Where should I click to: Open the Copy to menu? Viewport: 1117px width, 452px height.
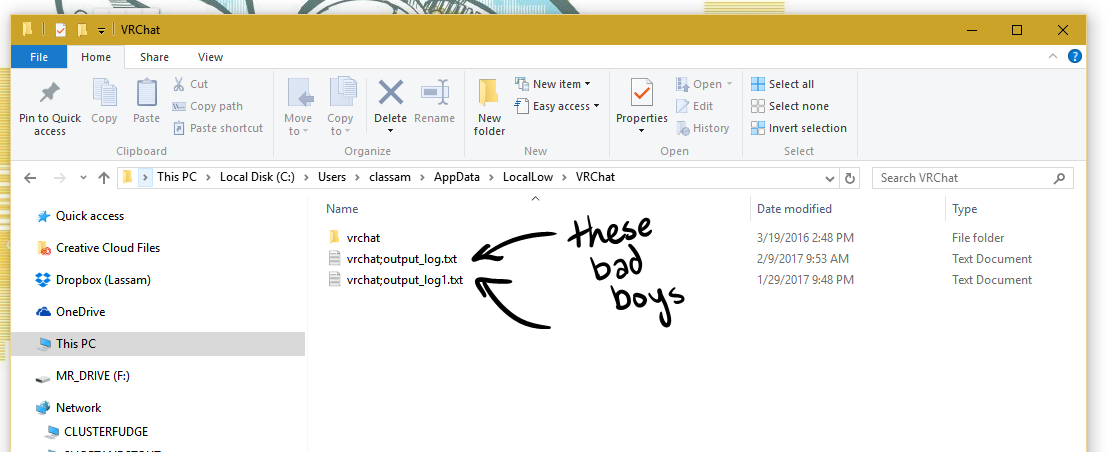coord(341,107)
